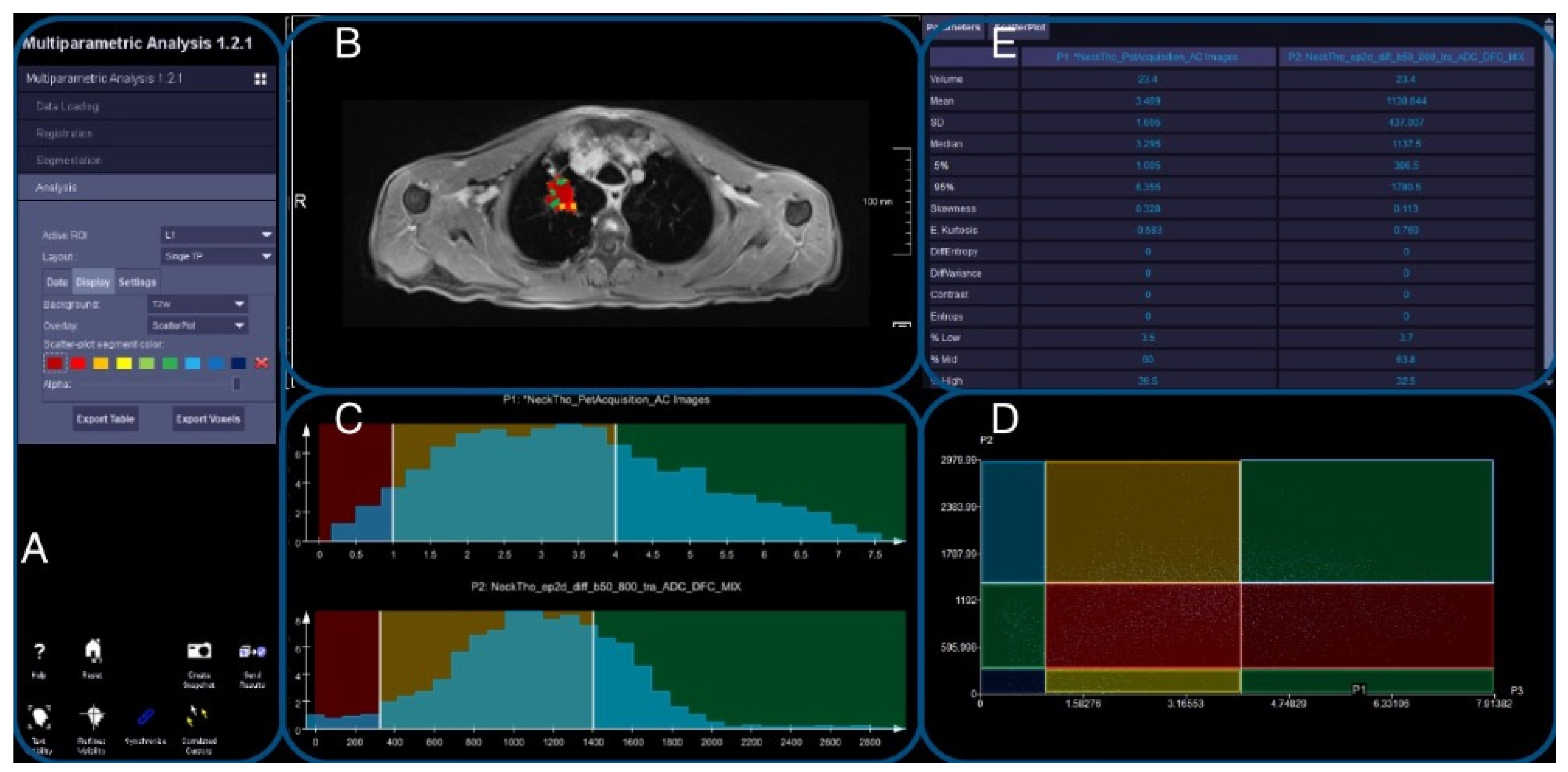Click the P2 NeckTho_ep2d_diff ADC column header
The height and width of the screenshot is (772, 1568).
(1405, 57)
